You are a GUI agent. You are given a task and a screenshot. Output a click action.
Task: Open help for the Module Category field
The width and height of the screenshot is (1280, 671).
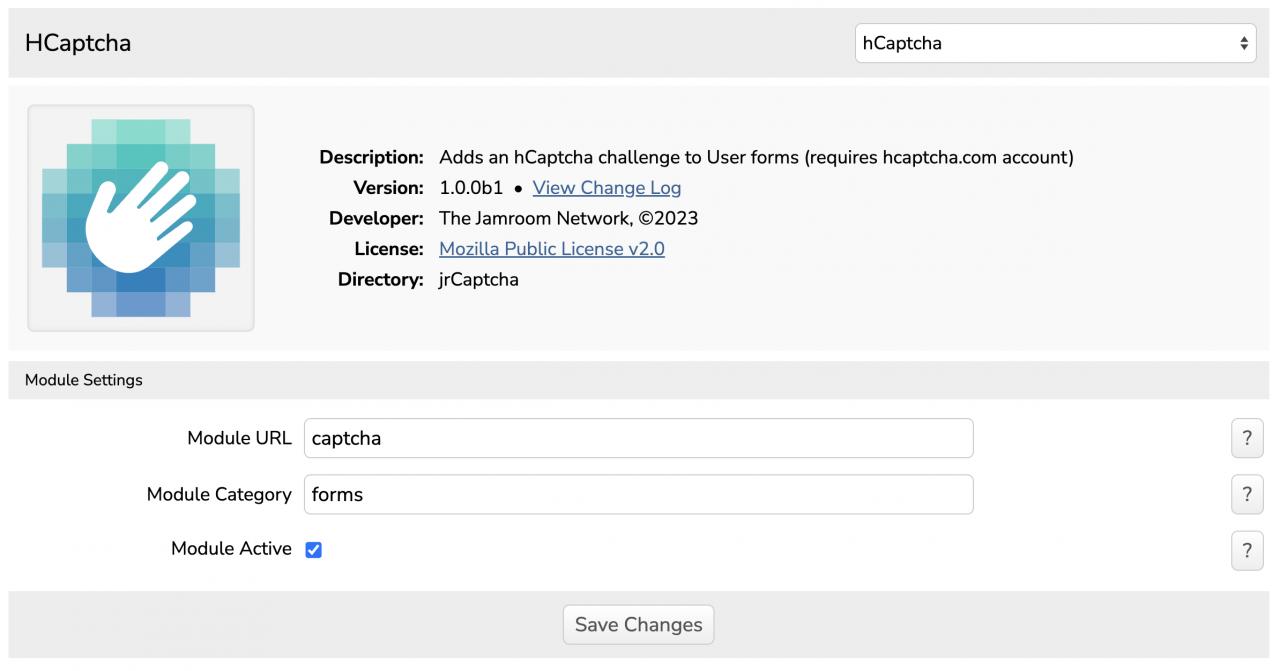pyautogui.click(x=1246, y=494)
